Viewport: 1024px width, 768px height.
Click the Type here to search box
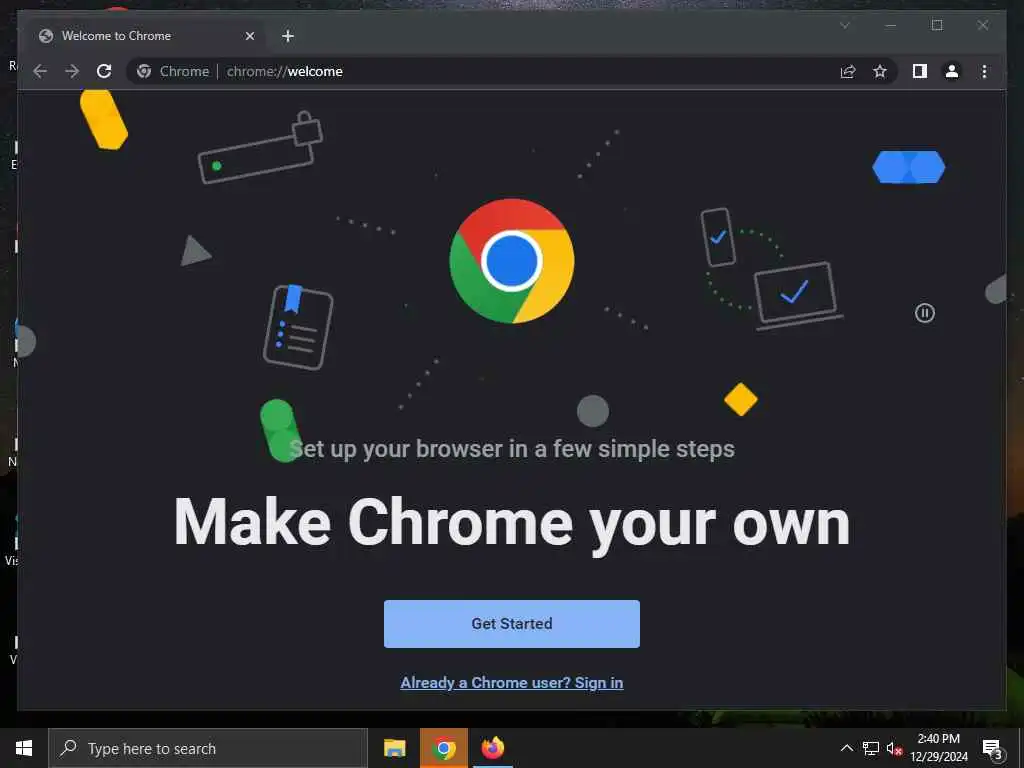(208, 748)
